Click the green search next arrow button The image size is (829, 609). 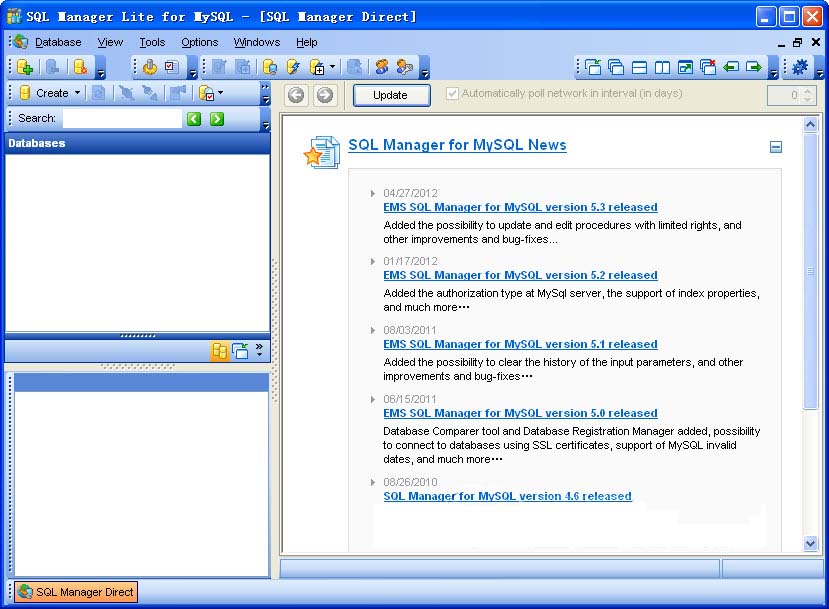[x=217, y=119]
